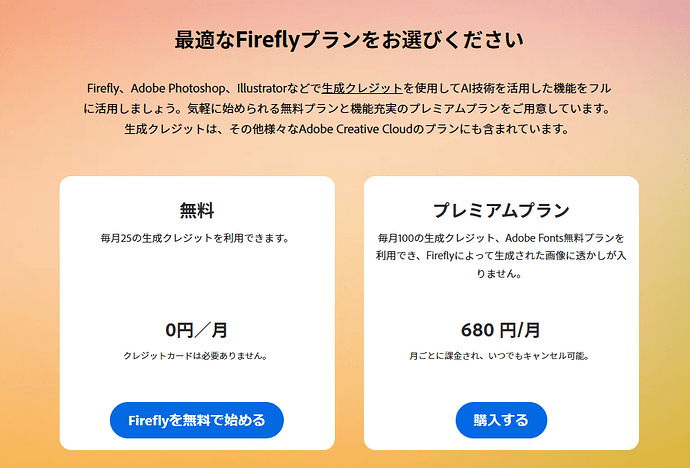This screenshot has height=468, width=690.
Task: Select the プレミアムプラン title
Action: [501, 210]
